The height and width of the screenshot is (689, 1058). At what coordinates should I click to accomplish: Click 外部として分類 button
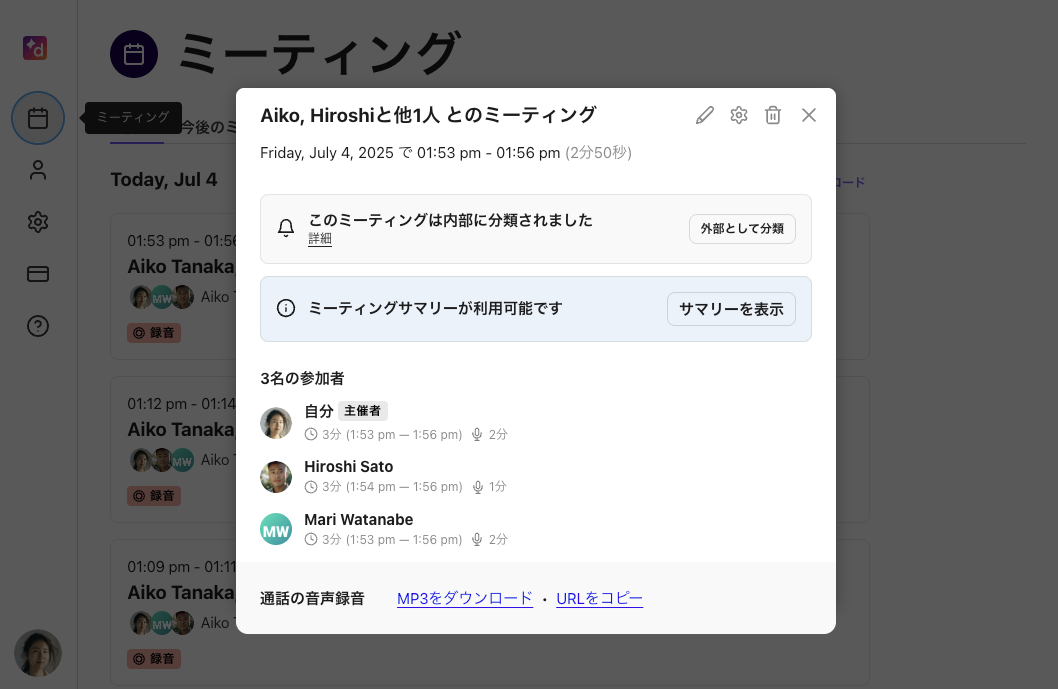(742, 229)
